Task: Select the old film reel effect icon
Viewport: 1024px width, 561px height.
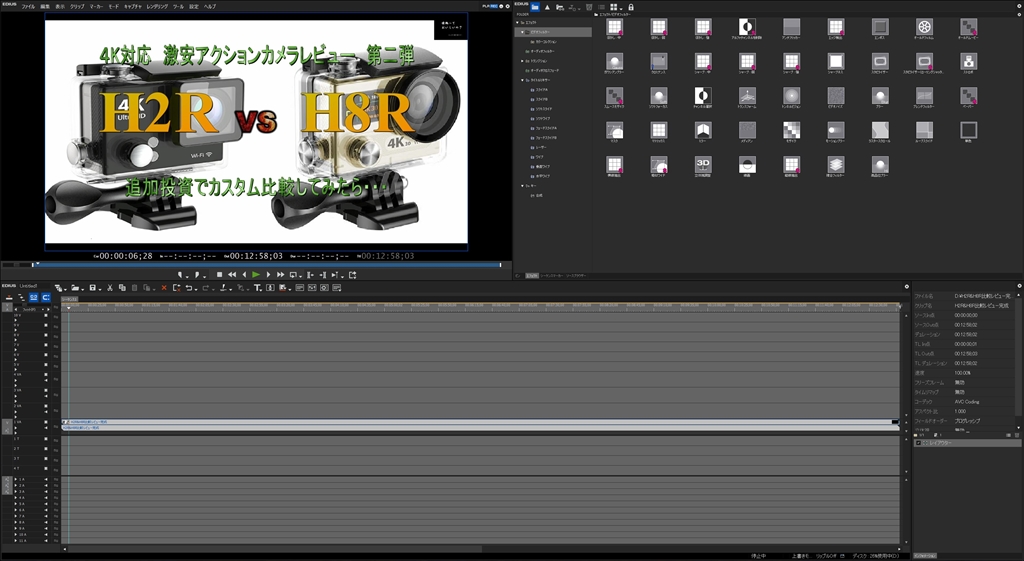Action: (x=924, y=27)
